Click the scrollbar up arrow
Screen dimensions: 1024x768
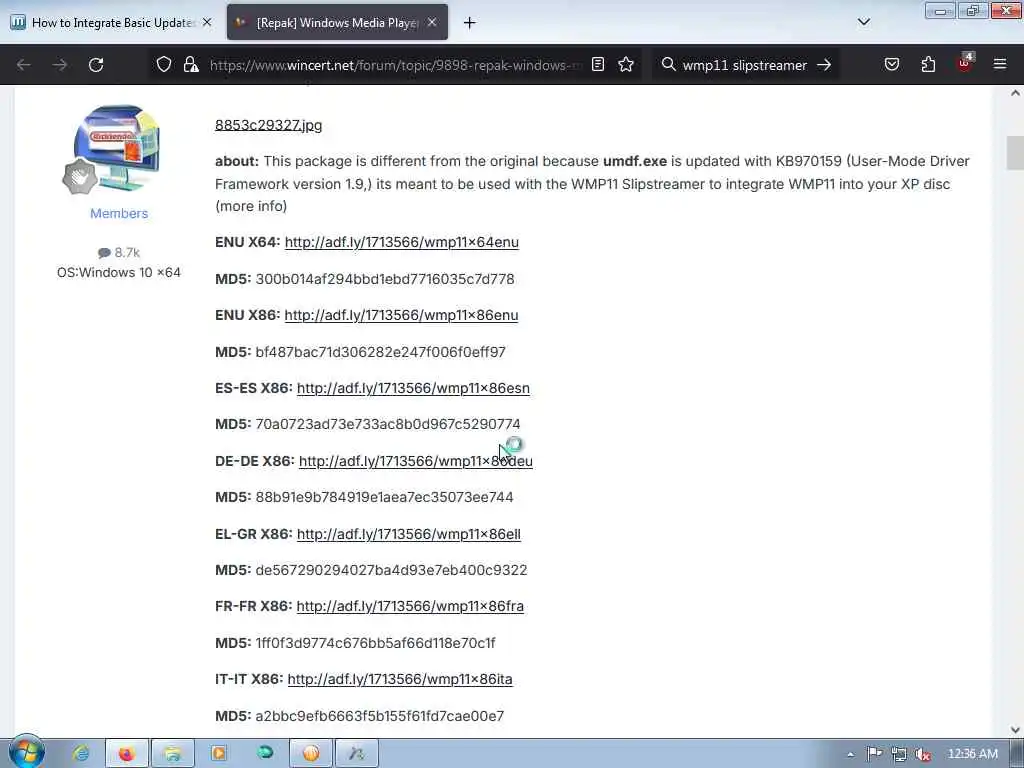pyautogui.click(x=1015, y=93)
